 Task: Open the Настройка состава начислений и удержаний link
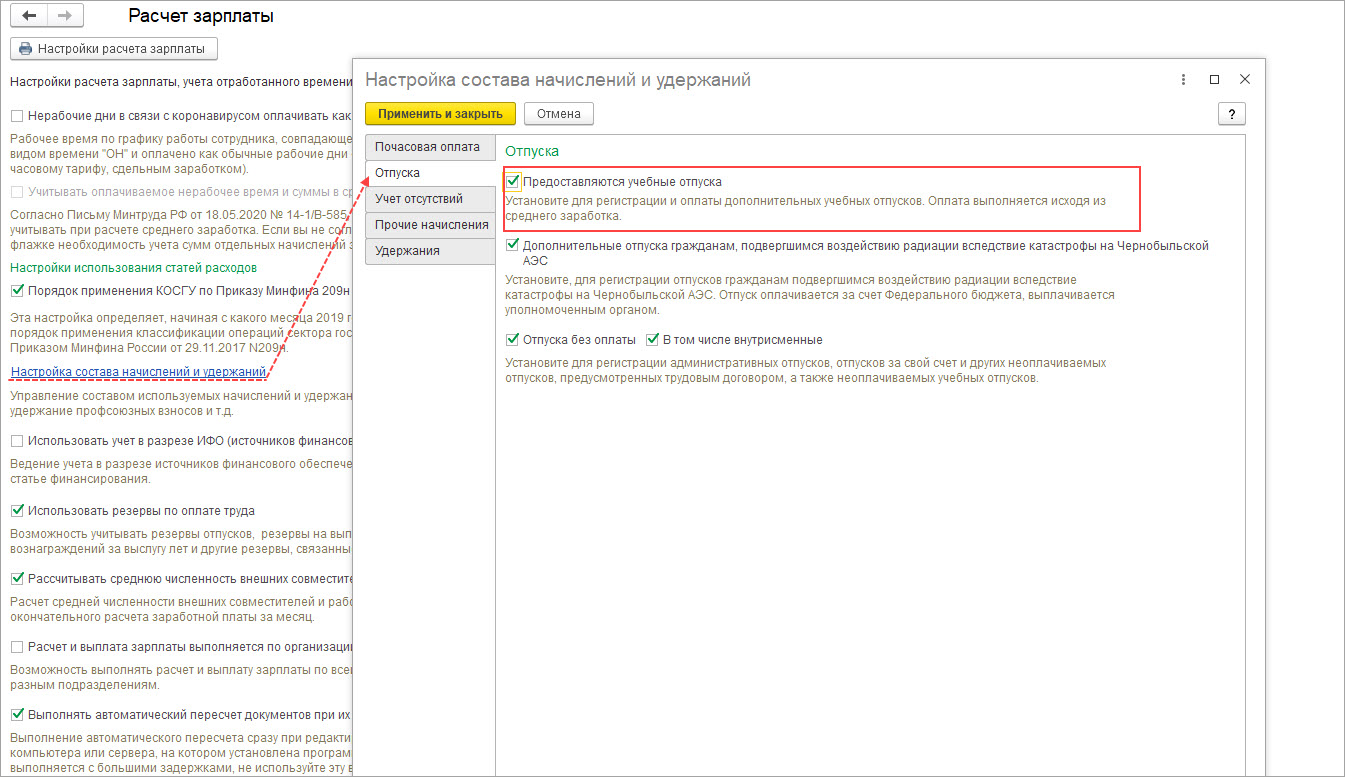(138, 373)
